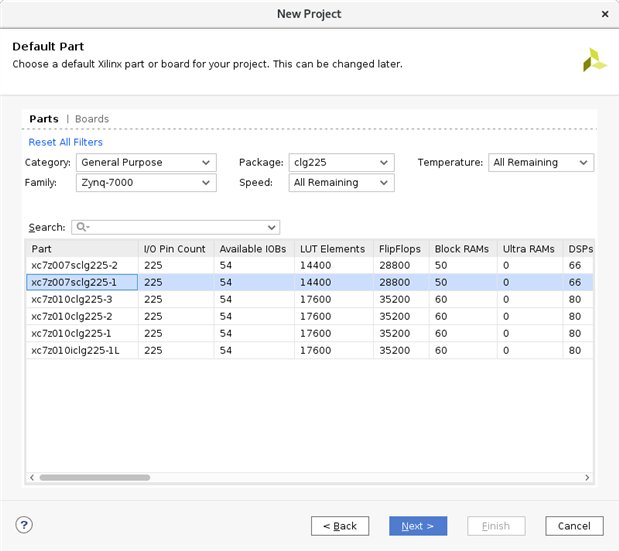Expand the search history dropdown arrow
This screenshot has width=619, height=551.
pos(271,227)
